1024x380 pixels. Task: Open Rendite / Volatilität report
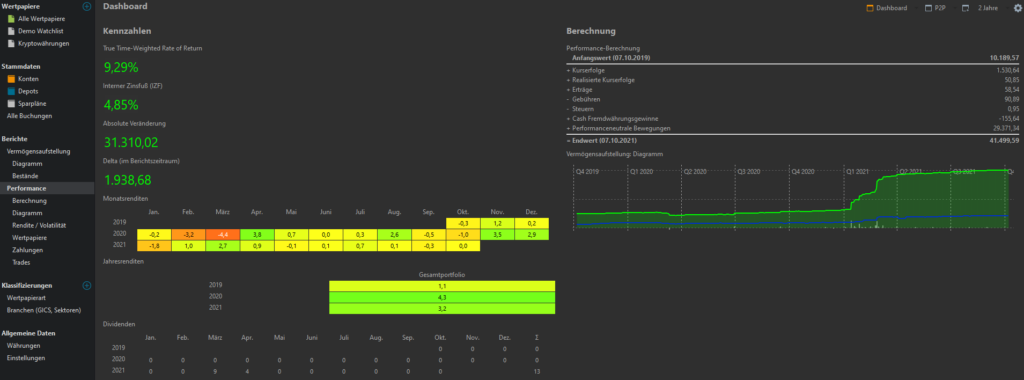point(39,225)
